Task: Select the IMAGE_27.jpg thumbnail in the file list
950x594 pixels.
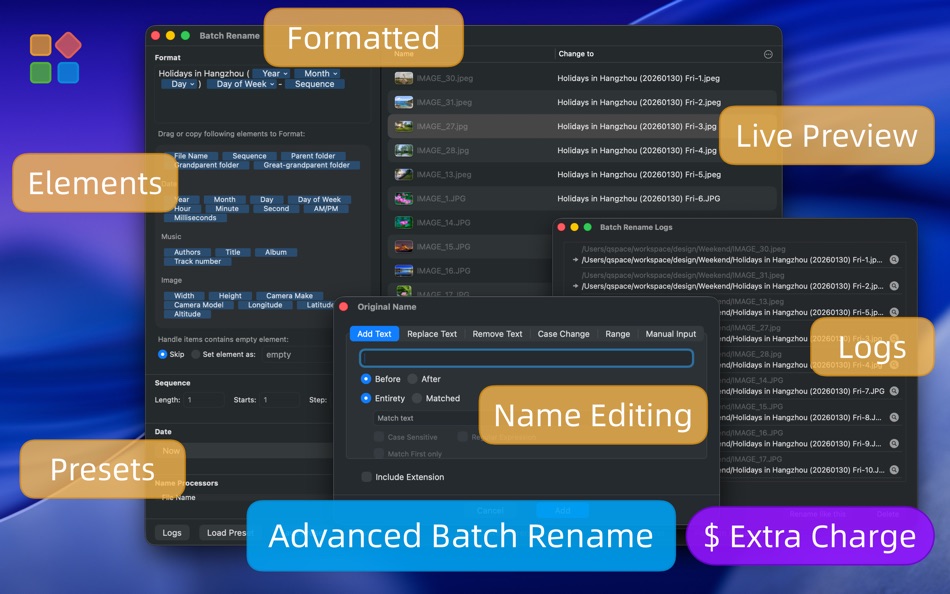Action: pos(403,126)
